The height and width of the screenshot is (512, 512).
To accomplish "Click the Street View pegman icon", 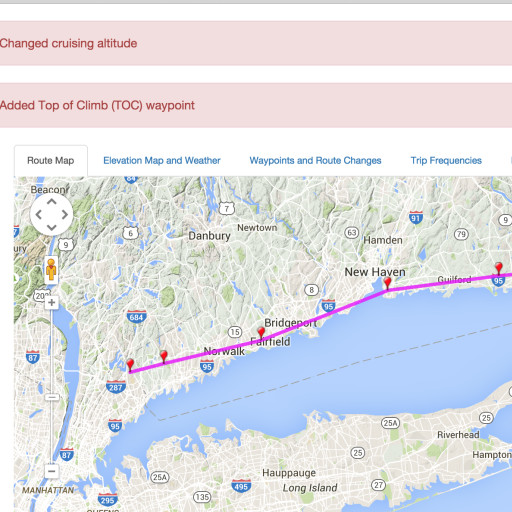I will pos(51,270).
